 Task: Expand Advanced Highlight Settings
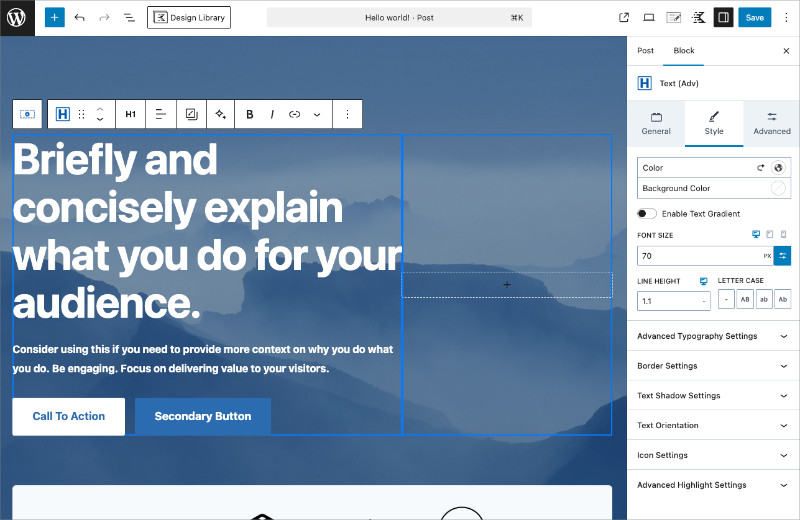point(713,485)
